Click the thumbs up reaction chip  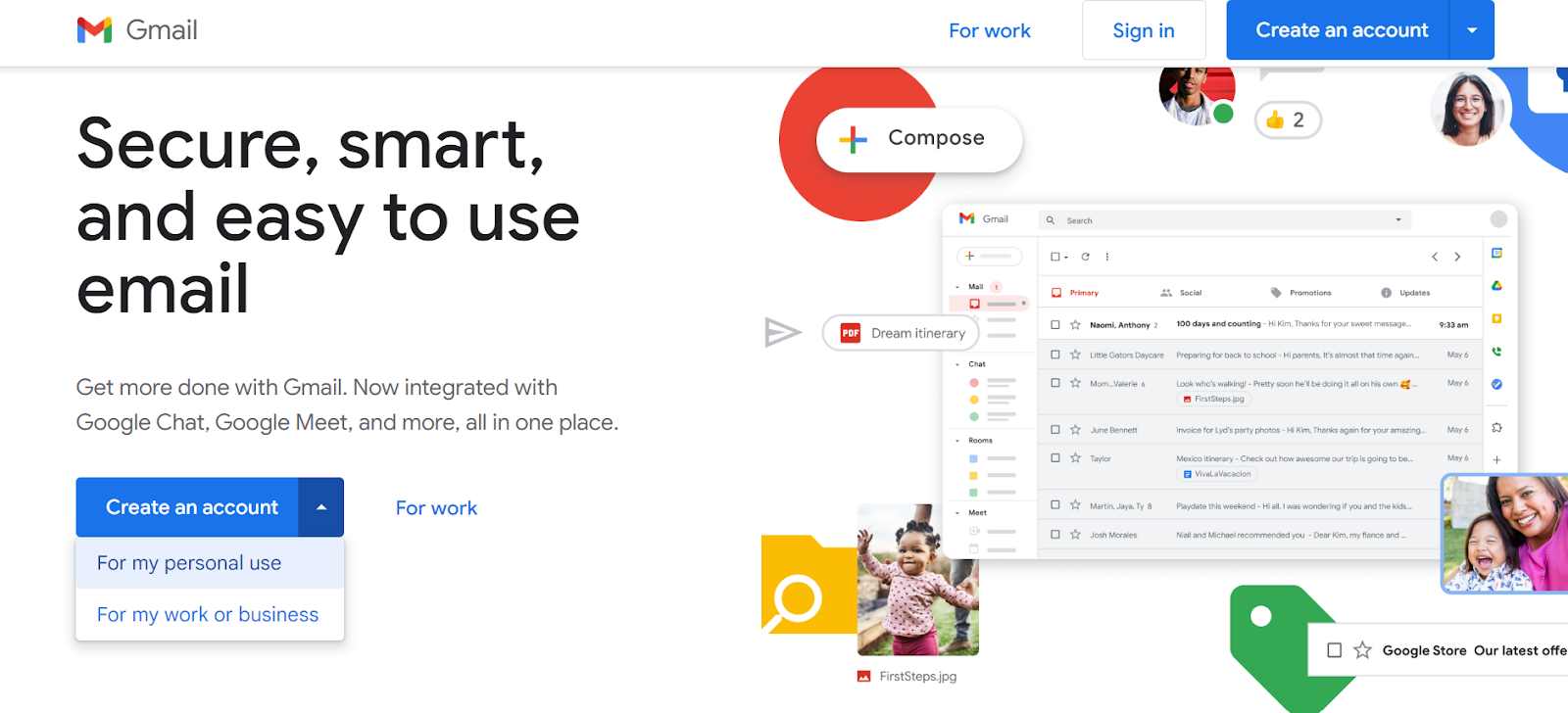(1288, 119)
